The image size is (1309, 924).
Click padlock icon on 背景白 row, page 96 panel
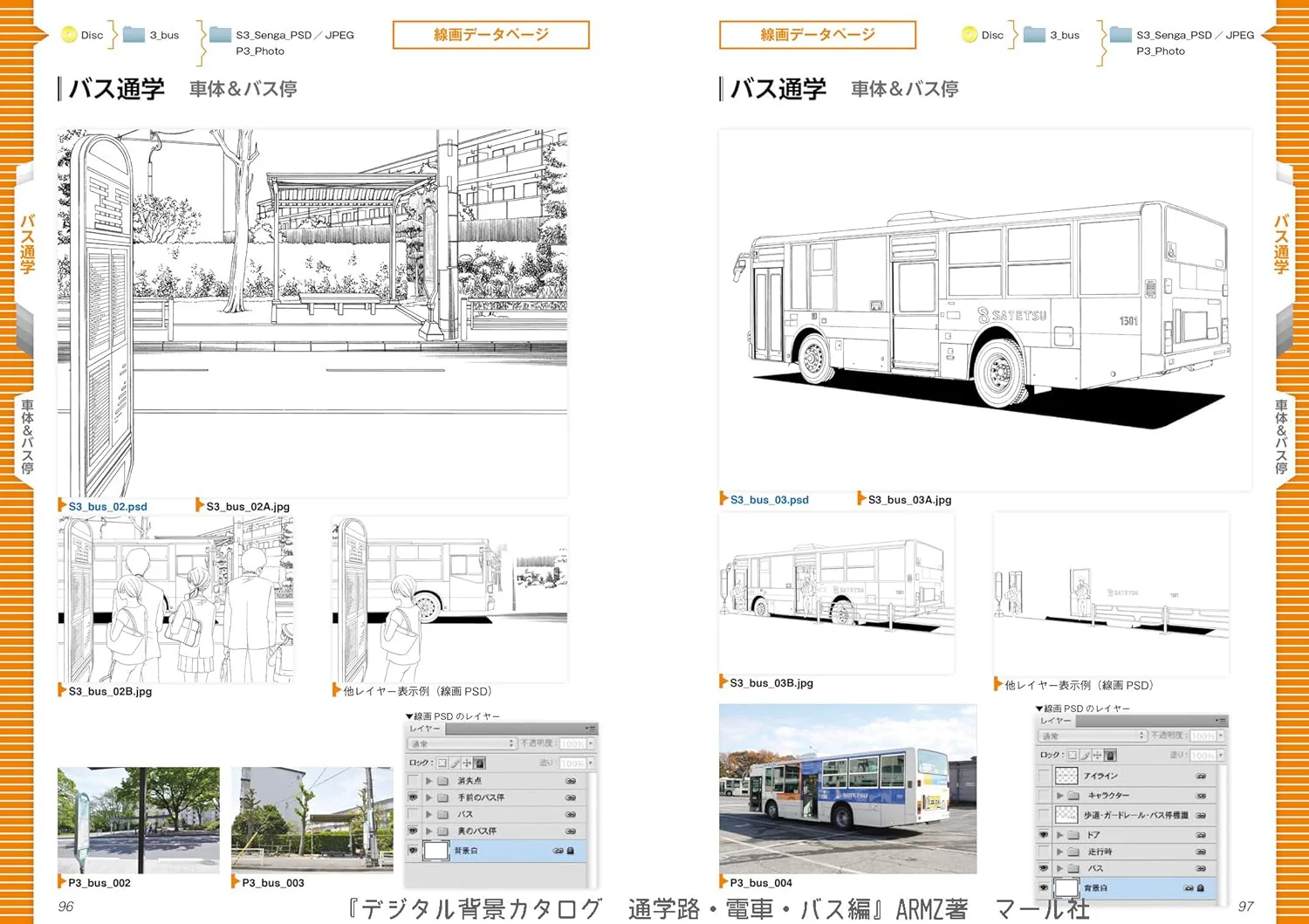[x=570, y=851]
